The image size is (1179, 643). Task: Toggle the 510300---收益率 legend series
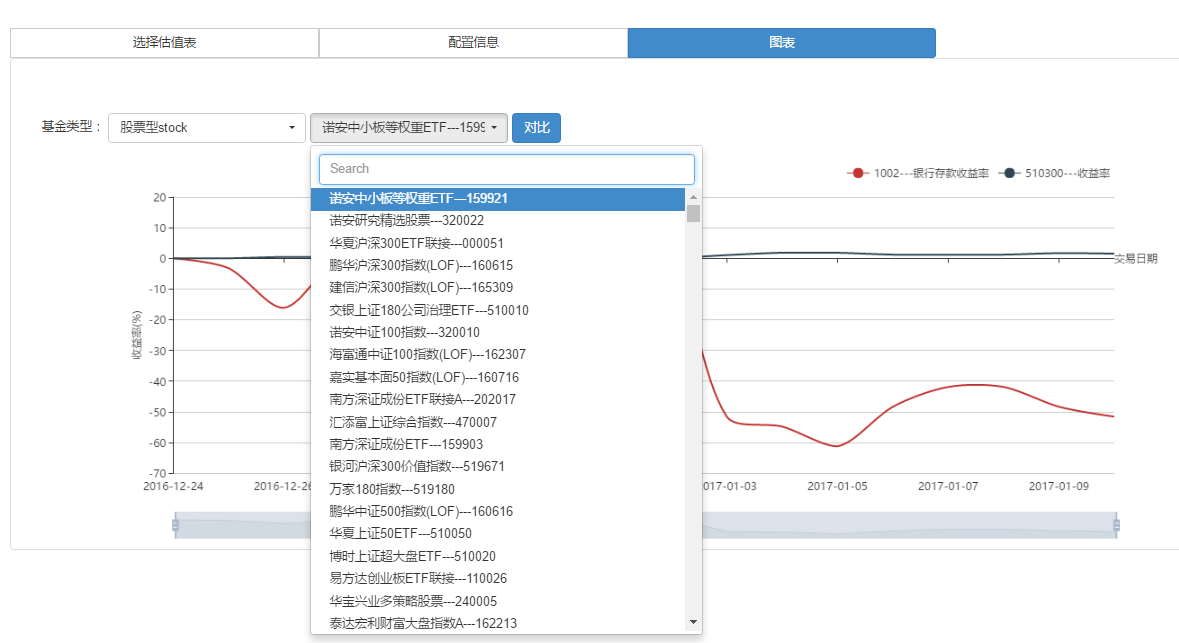point(1054,174)
